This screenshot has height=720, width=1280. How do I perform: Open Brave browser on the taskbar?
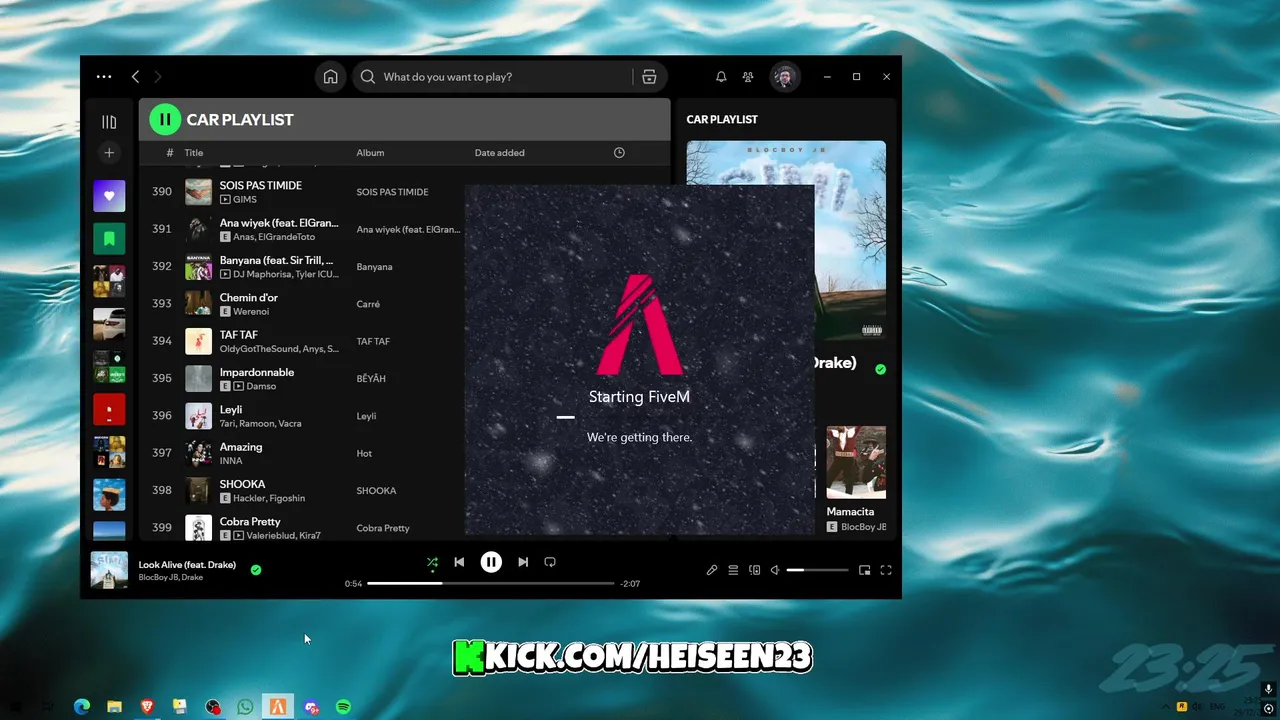point(147,707)
